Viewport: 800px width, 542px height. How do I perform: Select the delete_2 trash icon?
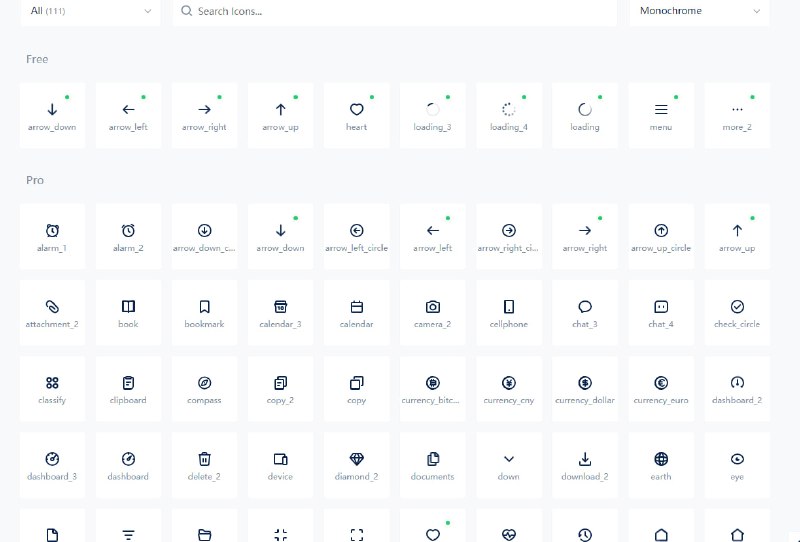pyautogui.click(x=204, y=459)
